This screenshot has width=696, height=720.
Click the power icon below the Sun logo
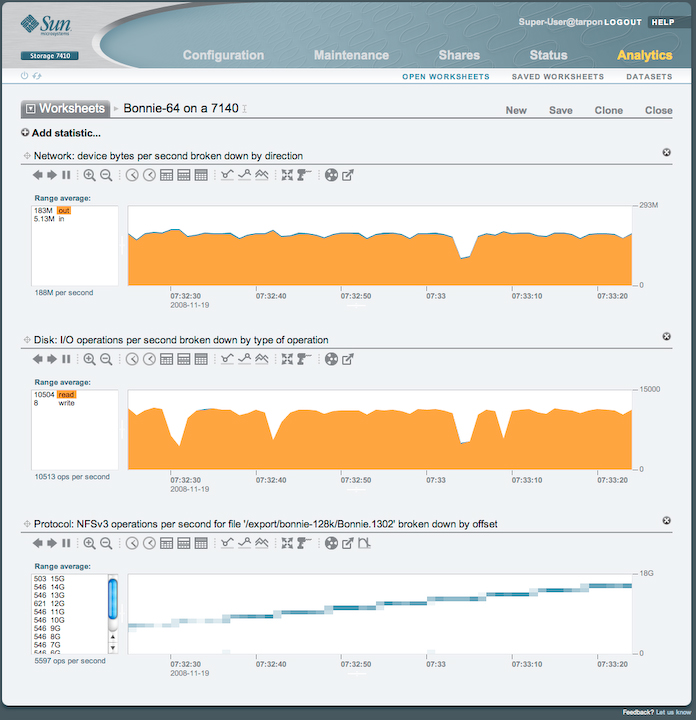(x=25, y=76)
